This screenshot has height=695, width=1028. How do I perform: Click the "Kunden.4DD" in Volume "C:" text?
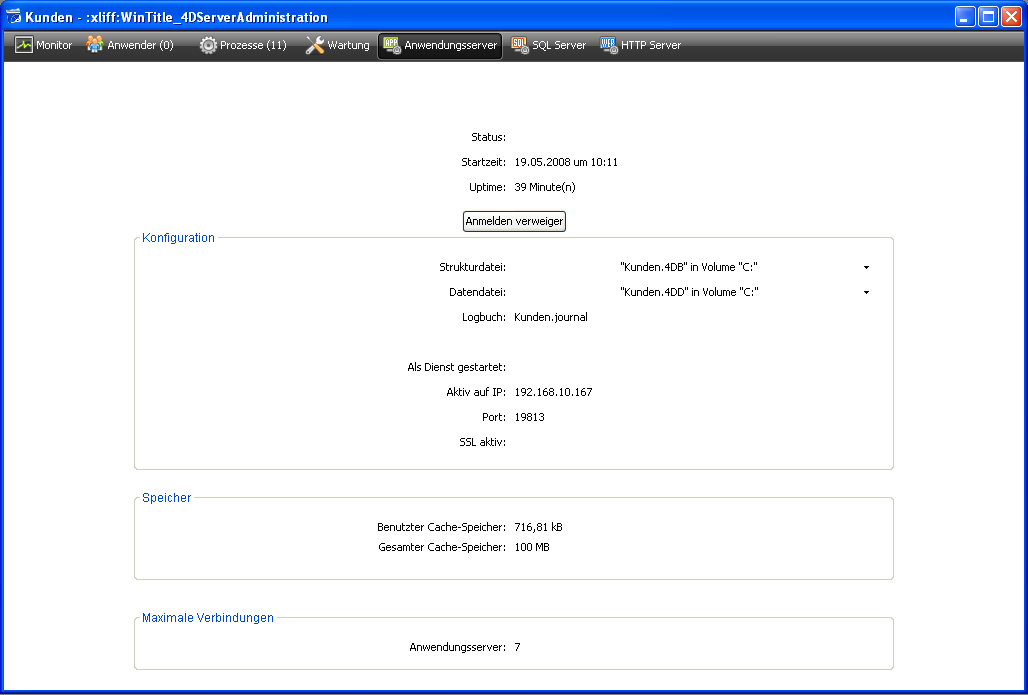[689, 292]
